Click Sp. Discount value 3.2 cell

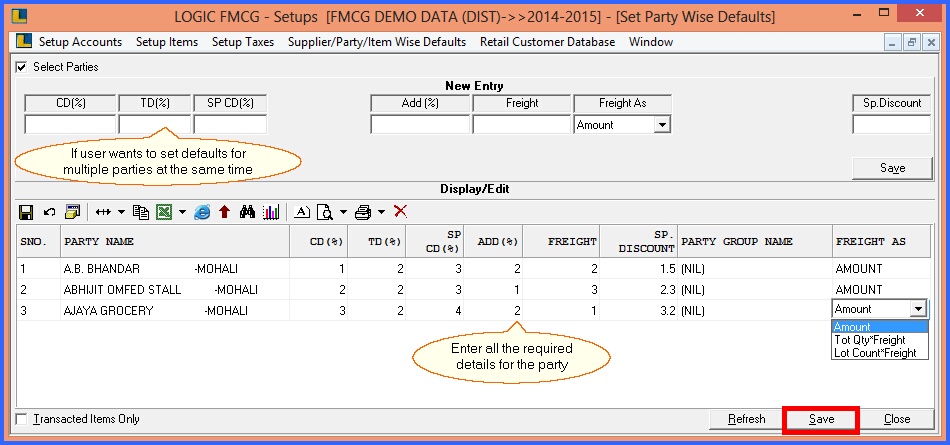tap(638, 311)
